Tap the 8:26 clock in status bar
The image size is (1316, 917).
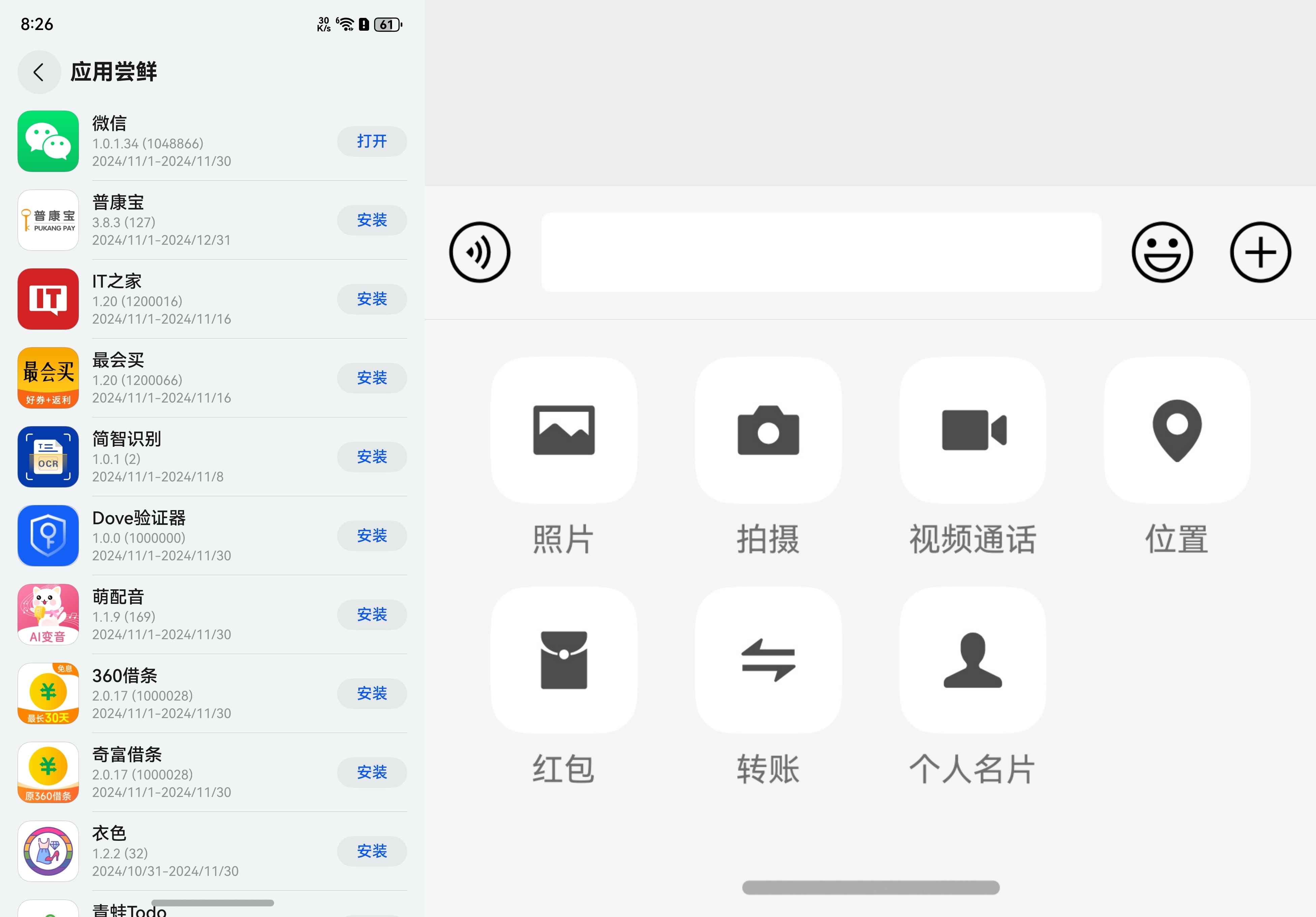click(37, 24)
